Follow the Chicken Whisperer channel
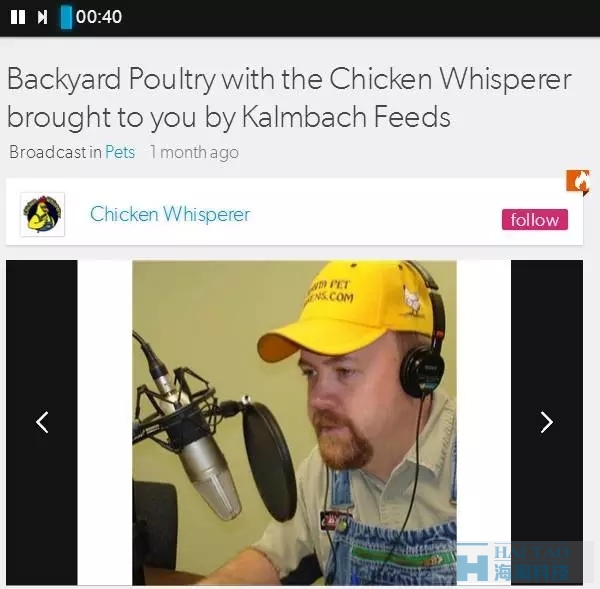Viewport: 600px width, 589px height. [535, 220]
